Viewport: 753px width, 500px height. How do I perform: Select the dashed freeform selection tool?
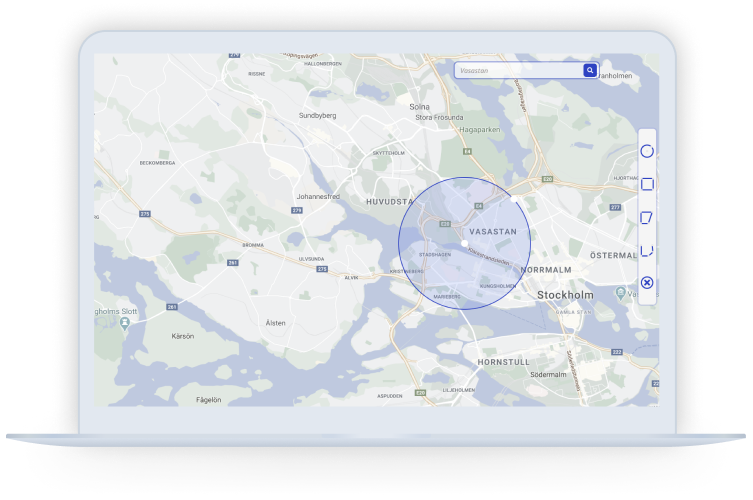[x=647, y=250]
